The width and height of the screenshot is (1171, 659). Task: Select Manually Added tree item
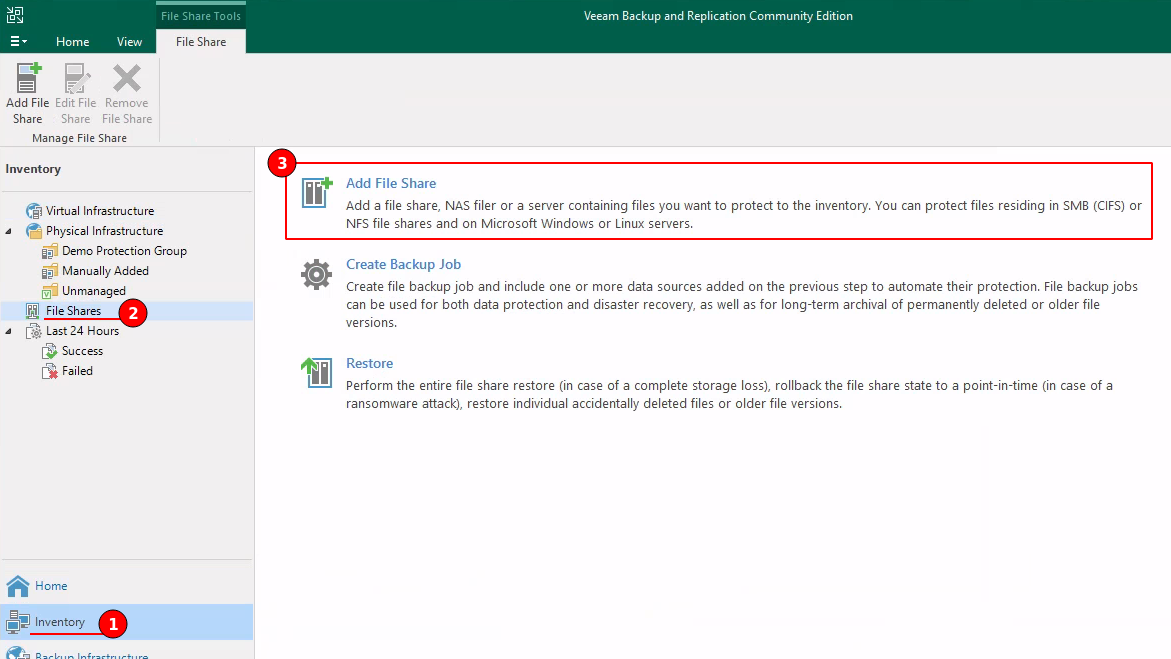click(105, 270)
